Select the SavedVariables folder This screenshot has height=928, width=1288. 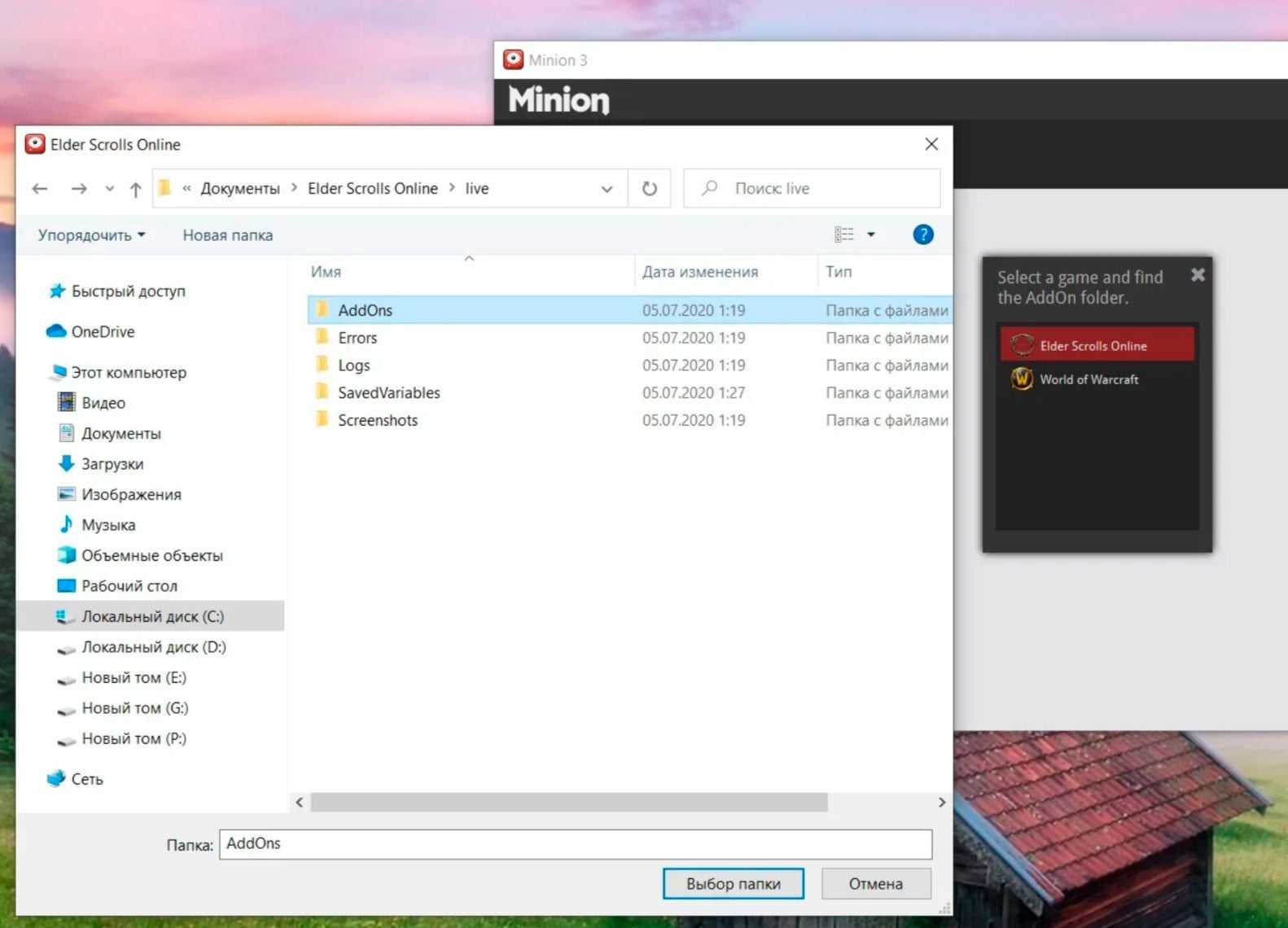(x=388, y=393)
